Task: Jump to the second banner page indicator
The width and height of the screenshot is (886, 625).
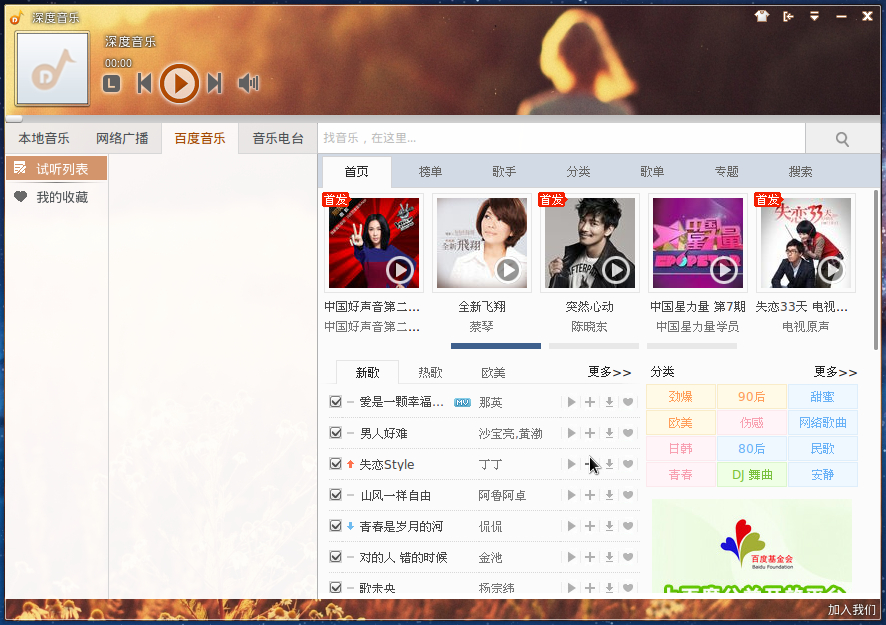Action: pos(593,346)
